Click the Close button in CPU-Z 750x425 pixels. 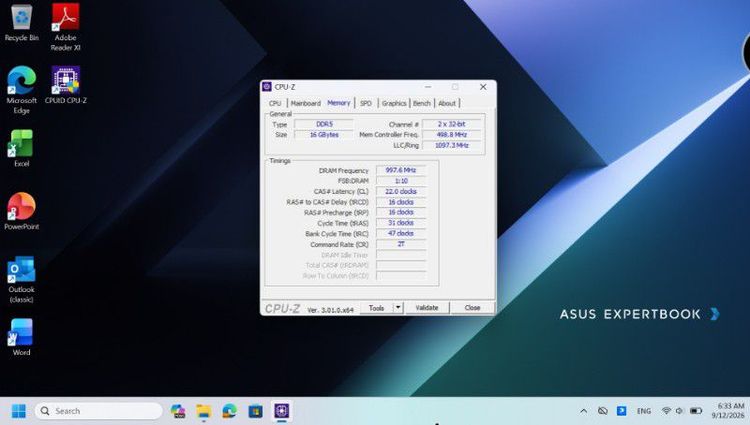click(x=472, y=308)
